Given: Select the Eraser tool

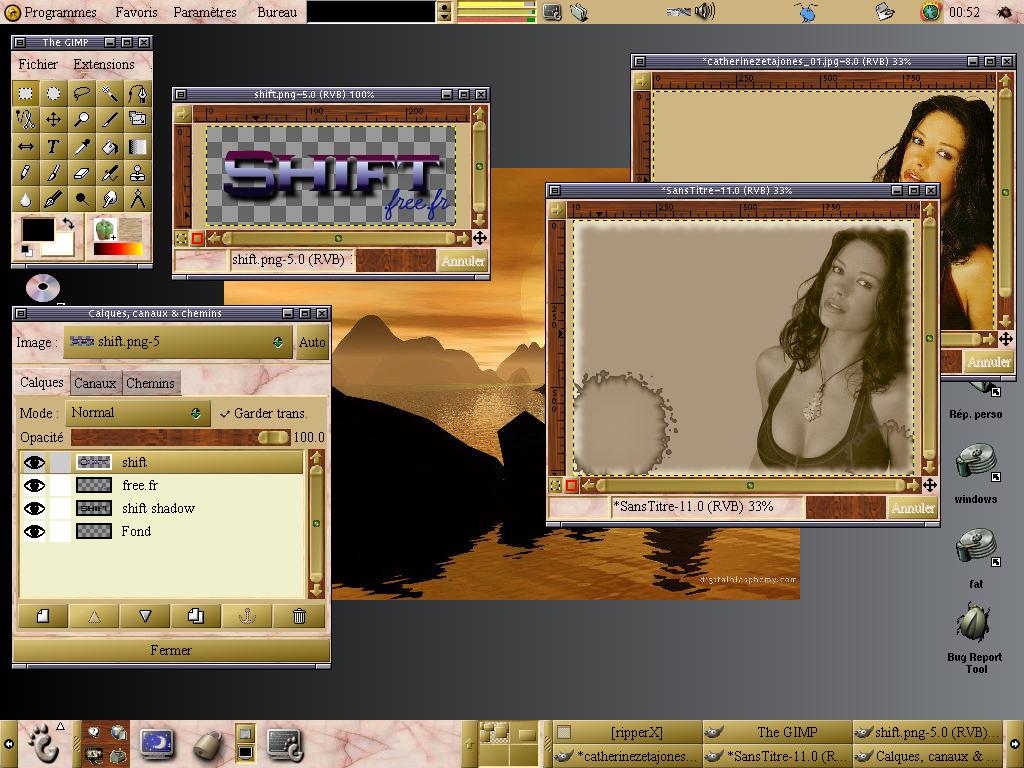Looking at the screenshot, I should (x=82, y=174).
